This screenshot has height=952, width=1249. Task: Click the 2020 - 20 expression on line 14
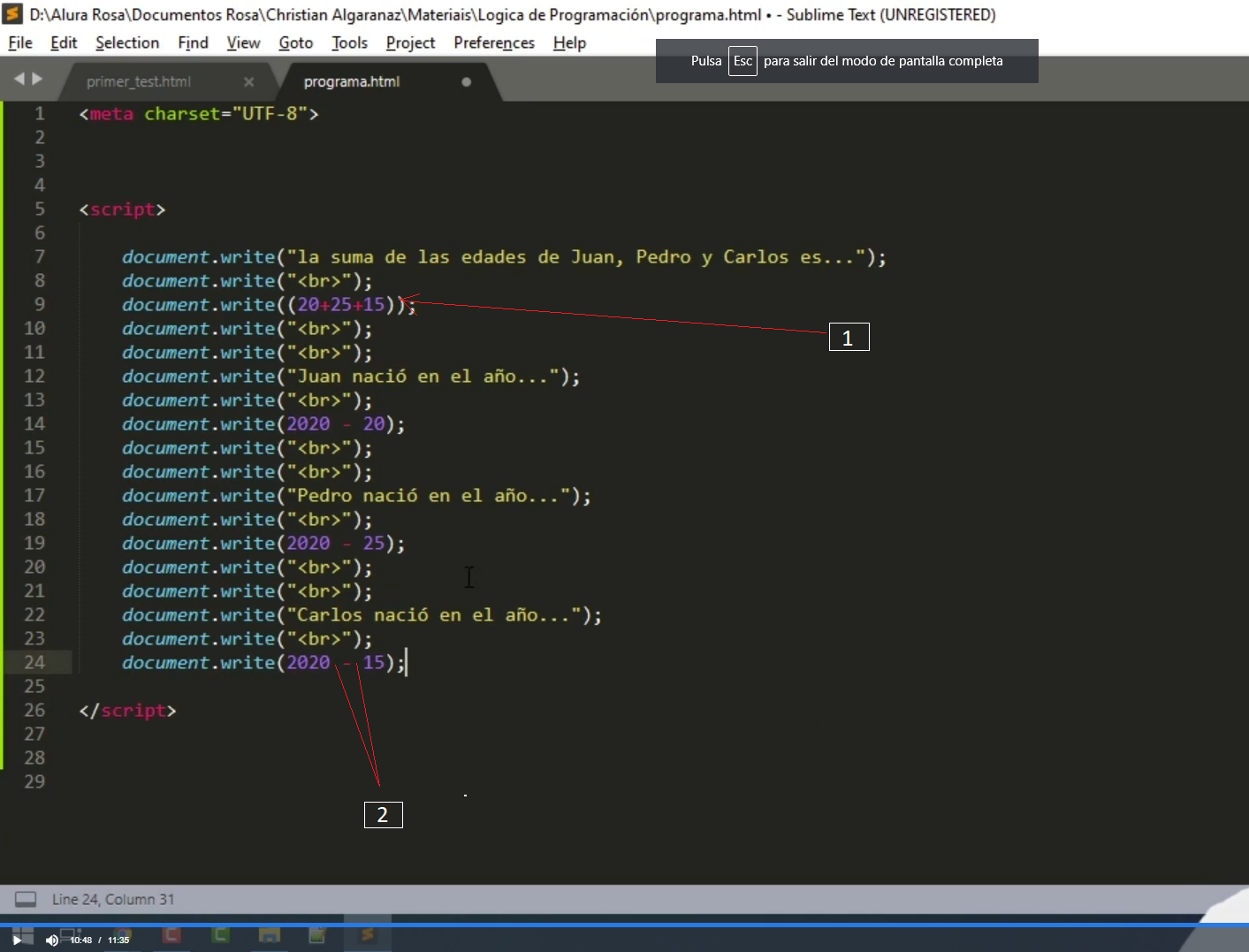click(x=336, y=424)
